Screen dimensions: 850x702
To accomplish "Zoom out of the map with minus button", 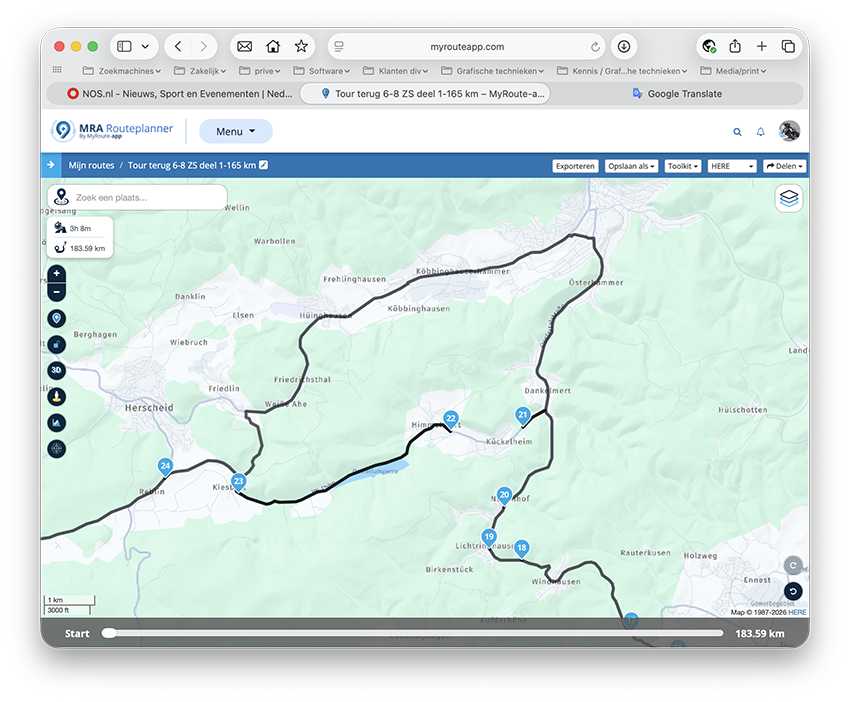I will 56,292.
